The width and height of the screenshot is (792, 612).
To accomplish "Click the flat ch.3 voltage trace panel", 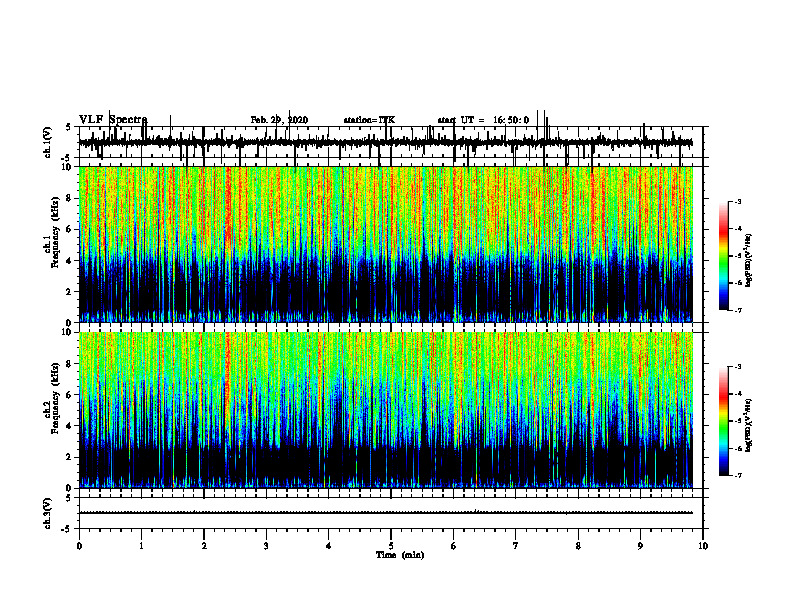I will 390,513.
